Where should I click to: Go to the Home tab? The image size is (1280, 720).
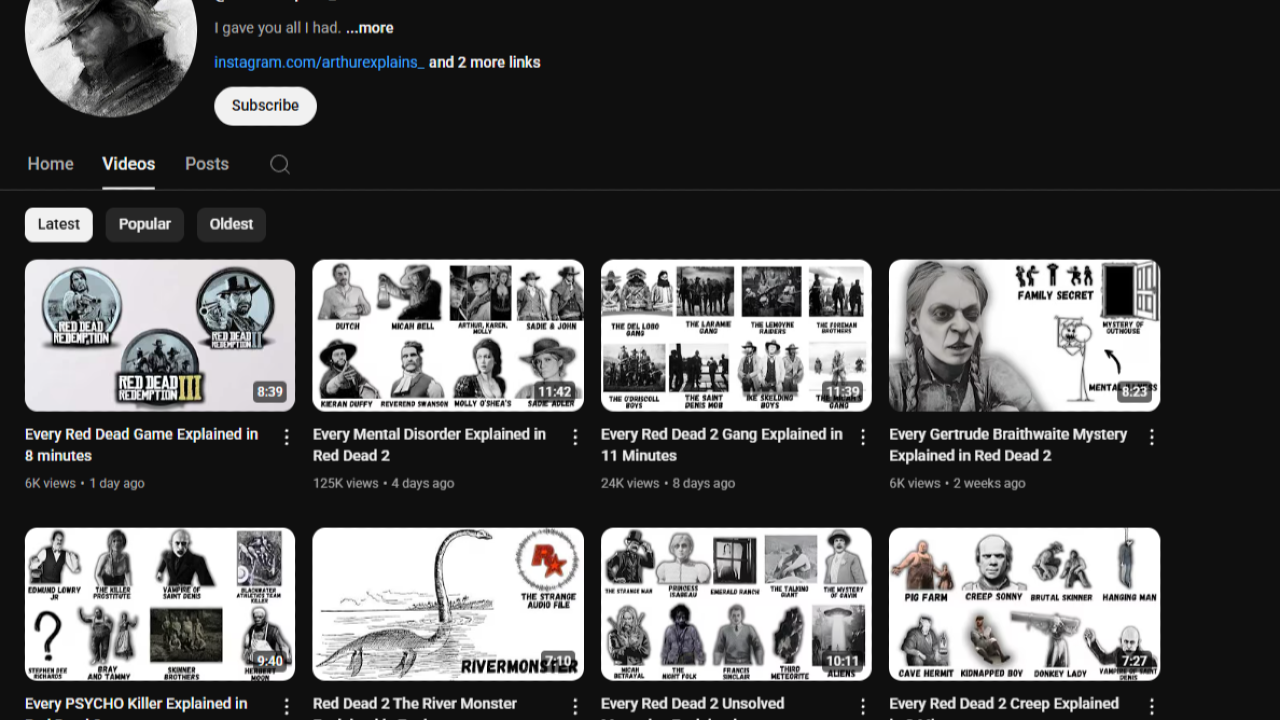[50, 164]
